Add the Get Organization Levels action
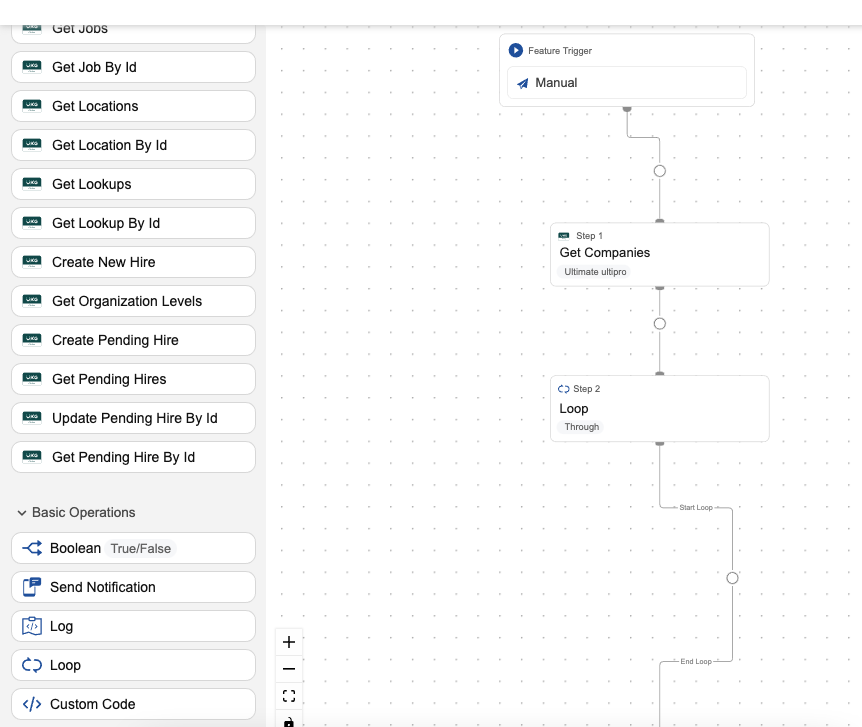The height and width of the screenshot is (727, 862). [134, 301]
